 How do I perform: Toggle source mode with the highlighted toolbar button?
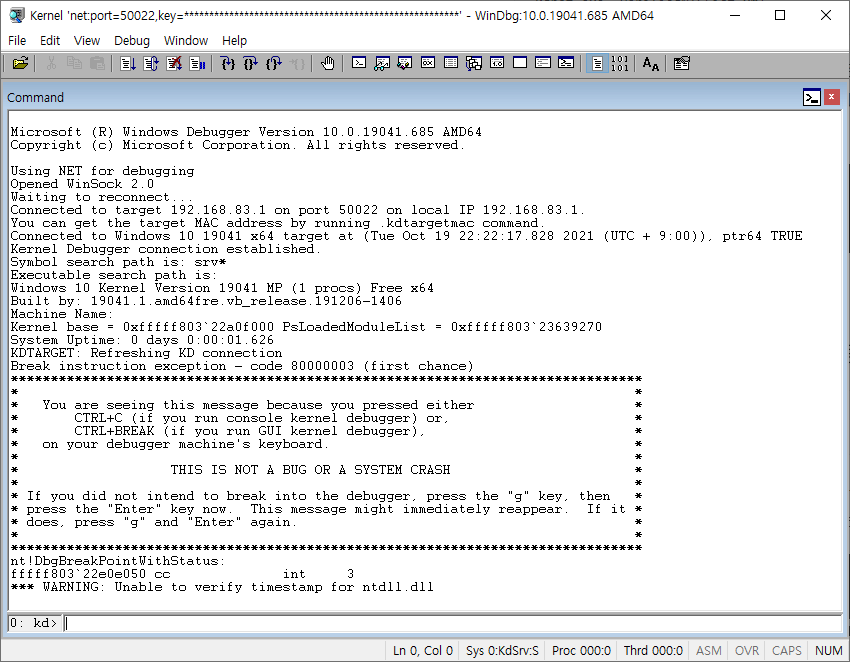[x=597, y=63]
